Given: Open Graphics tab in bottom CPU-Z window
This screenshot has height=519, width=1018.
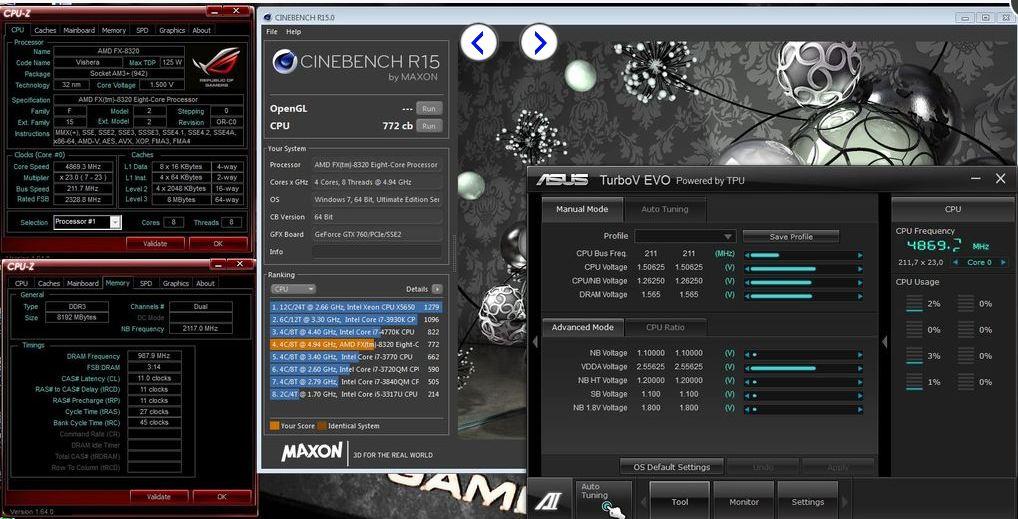Looking at the screenshot, I should [175, 283].
